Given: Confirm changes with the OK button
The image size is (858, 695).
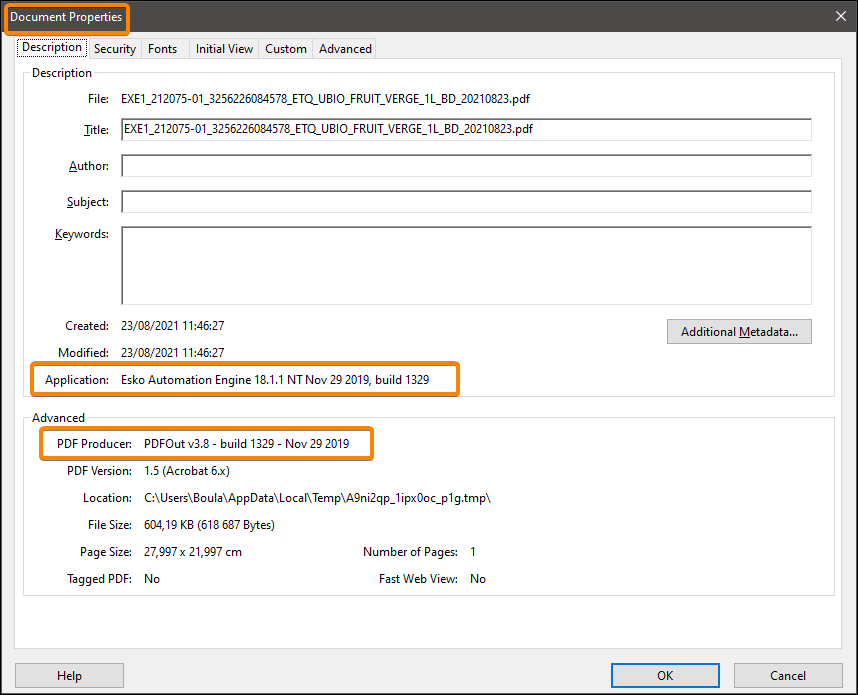Looking at the screenshot, I should tap(664, 675).
